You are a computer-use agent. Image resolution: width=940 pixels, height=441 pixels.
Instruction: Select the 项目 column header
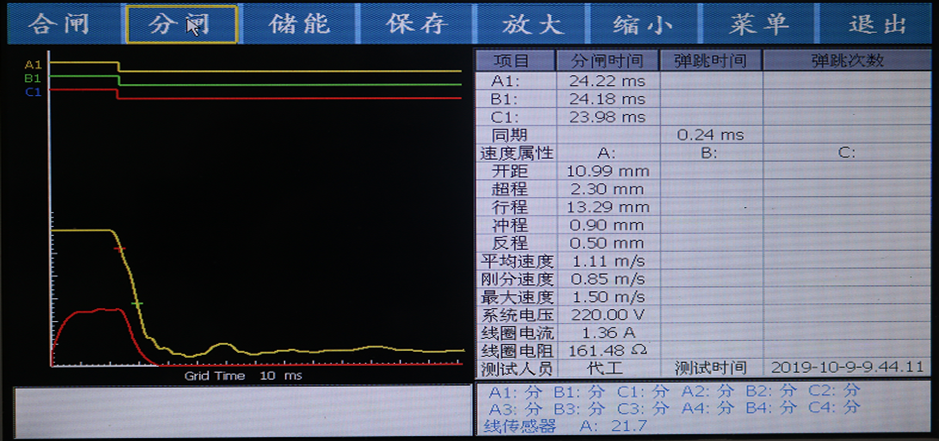[x=516, y=61]
